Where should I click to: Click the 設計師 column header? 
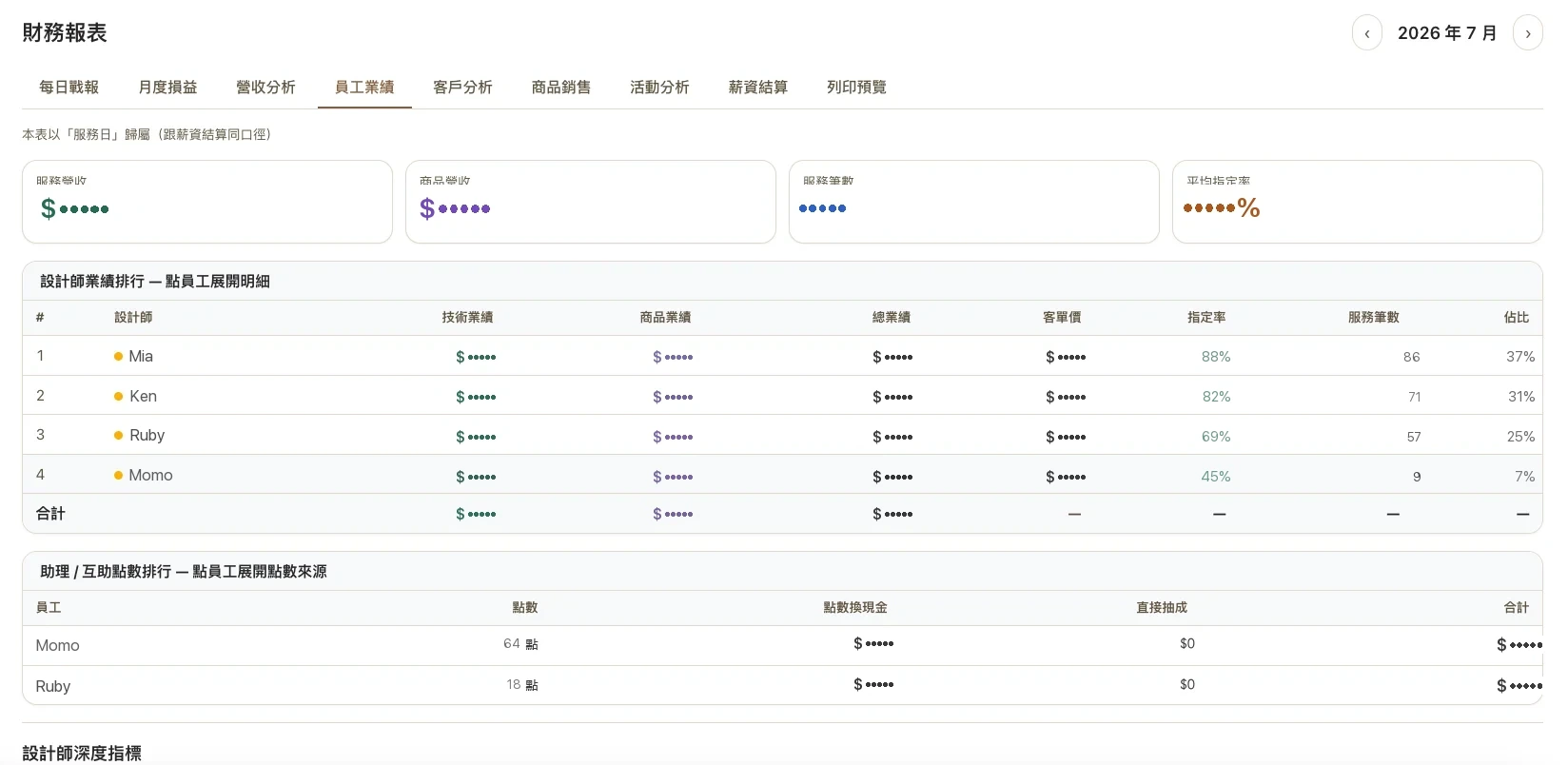133,318
